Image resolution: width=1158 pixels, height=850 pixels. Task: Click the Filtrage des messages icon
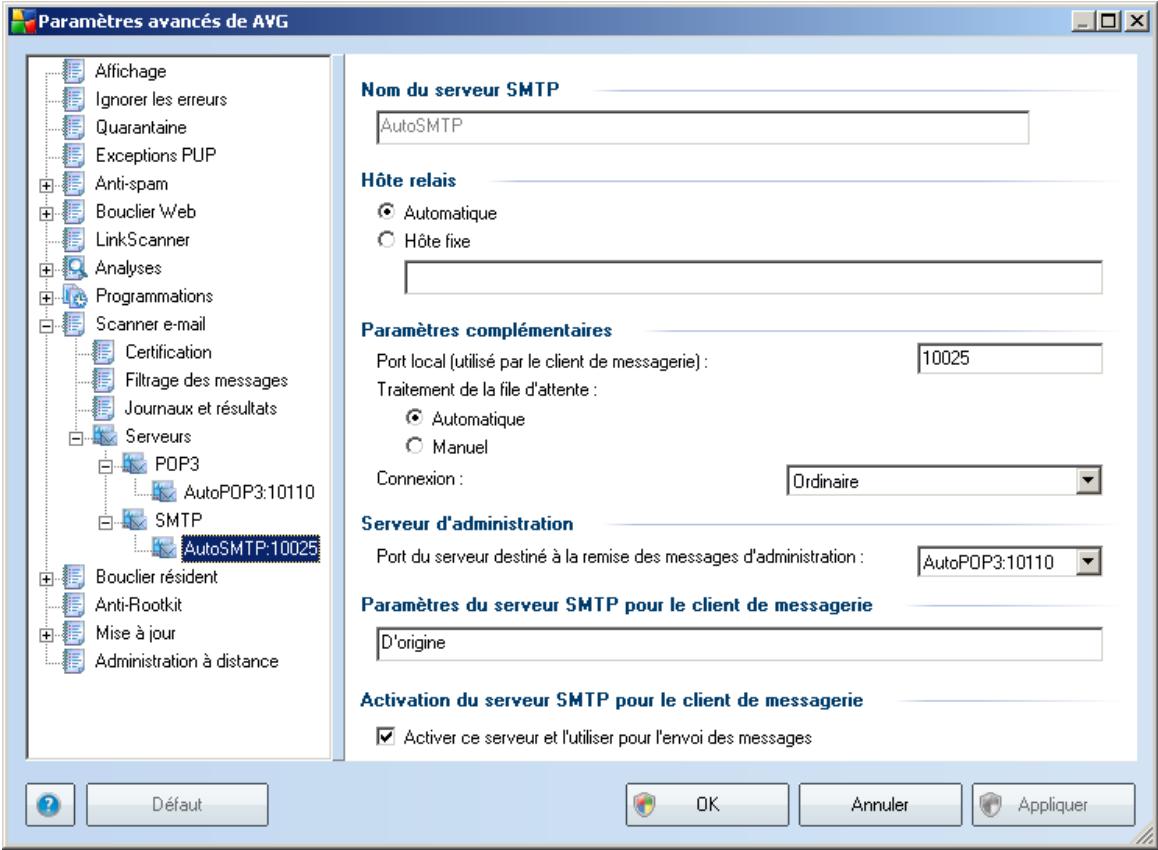point(103,380)
